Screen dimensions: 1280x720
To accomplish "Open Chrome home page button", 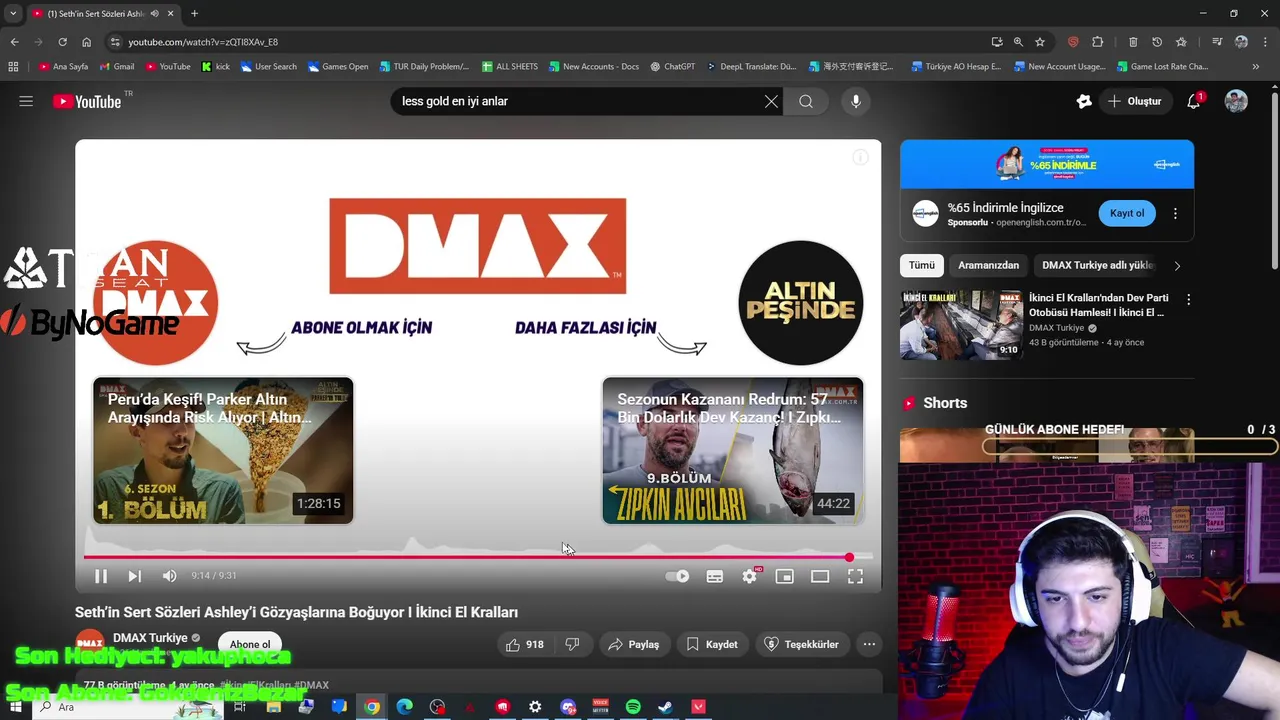I will pos(86,42).
